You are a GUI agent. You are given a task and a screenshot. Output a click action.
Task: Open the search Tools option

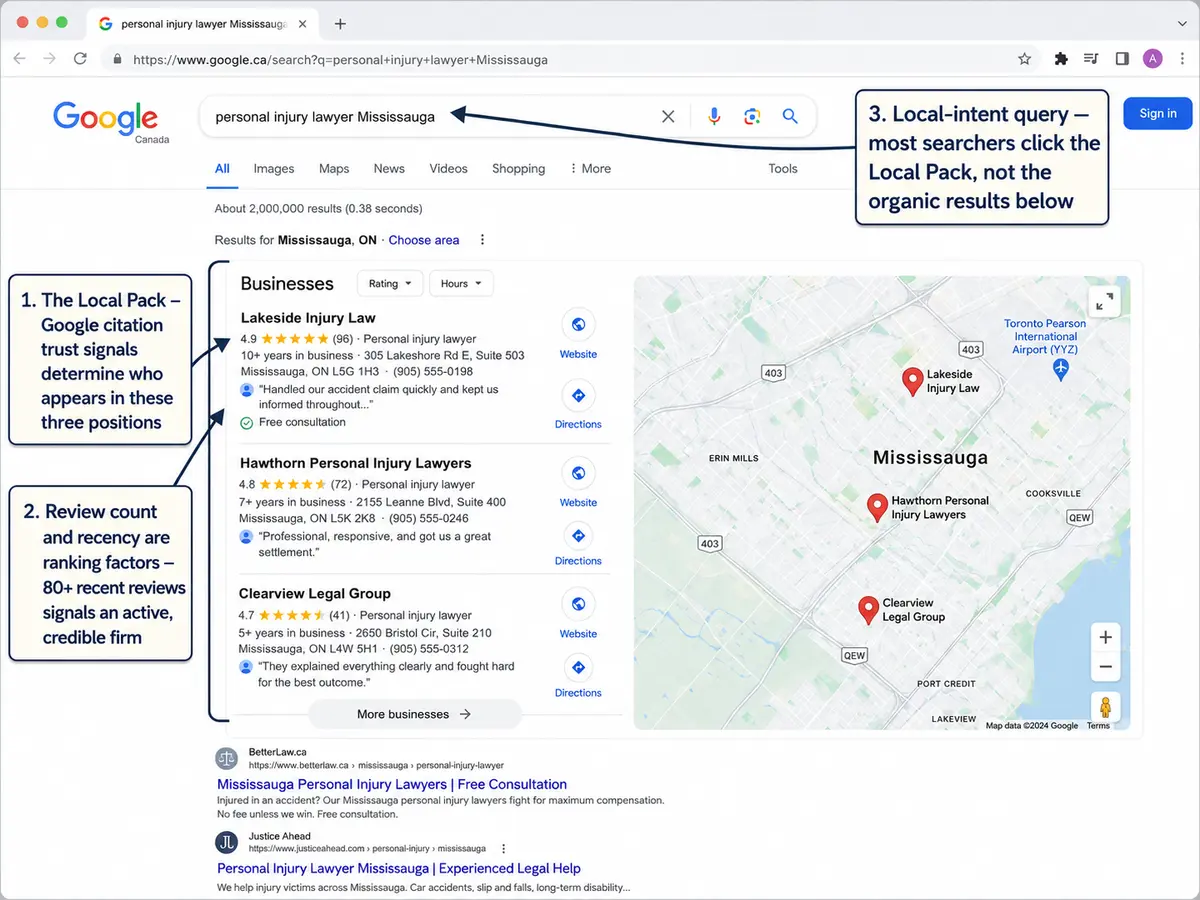tap(783, 169)
